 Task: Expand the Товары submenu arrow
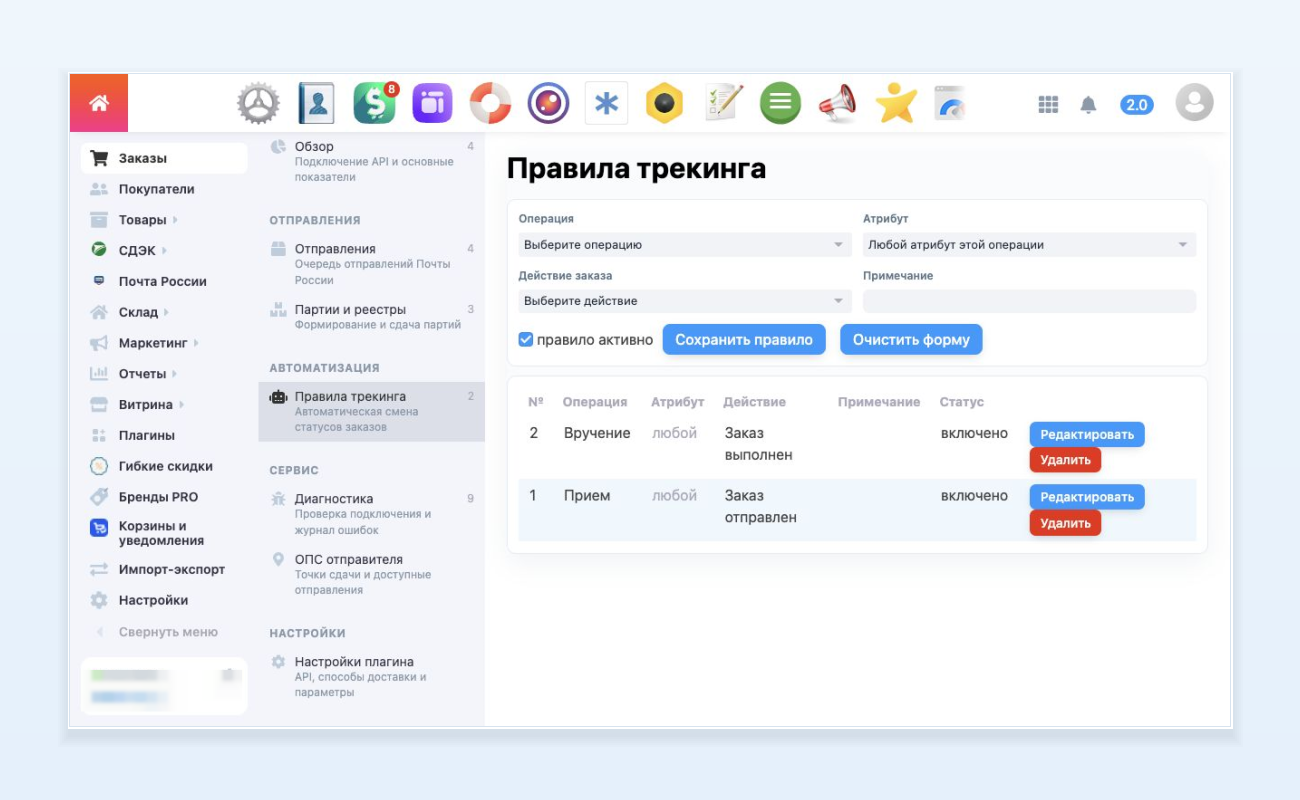pos(175,220)
